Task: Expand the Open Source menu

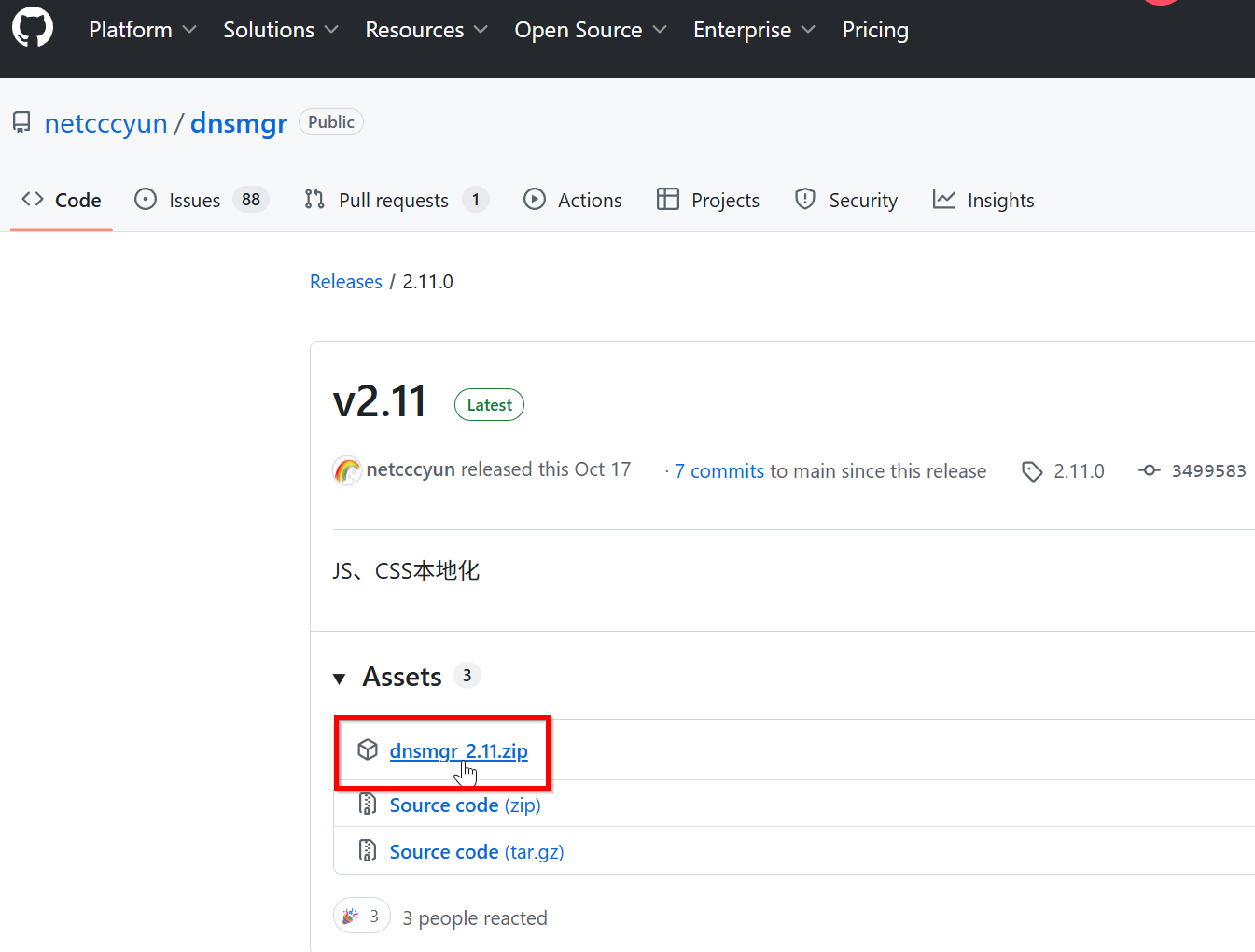Action: point(591,30)
